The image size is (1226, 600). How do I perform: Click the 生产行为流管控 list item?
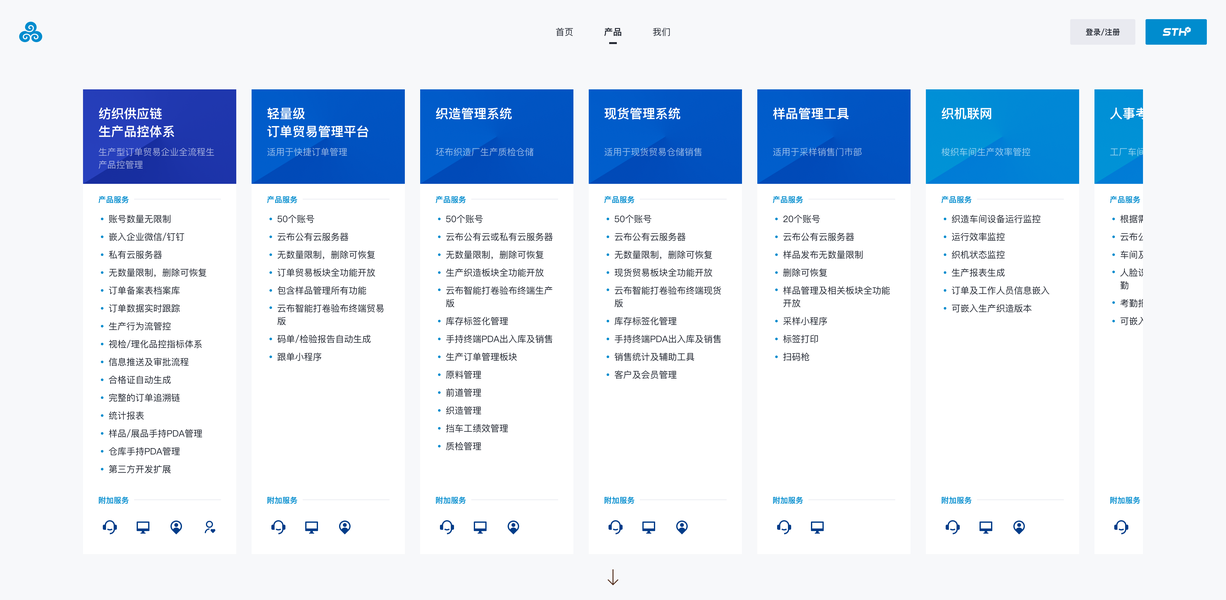[139, 327]
